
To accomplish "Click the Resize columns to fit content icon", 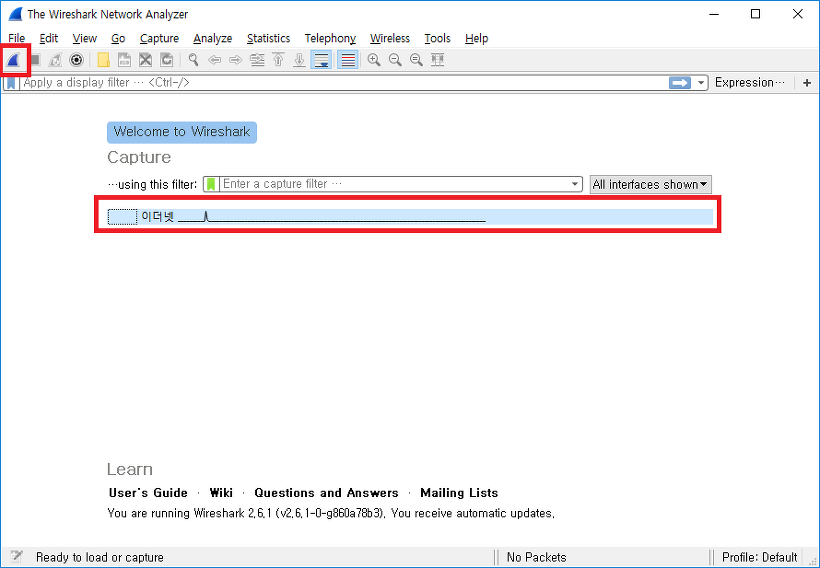I will point(438,60).
